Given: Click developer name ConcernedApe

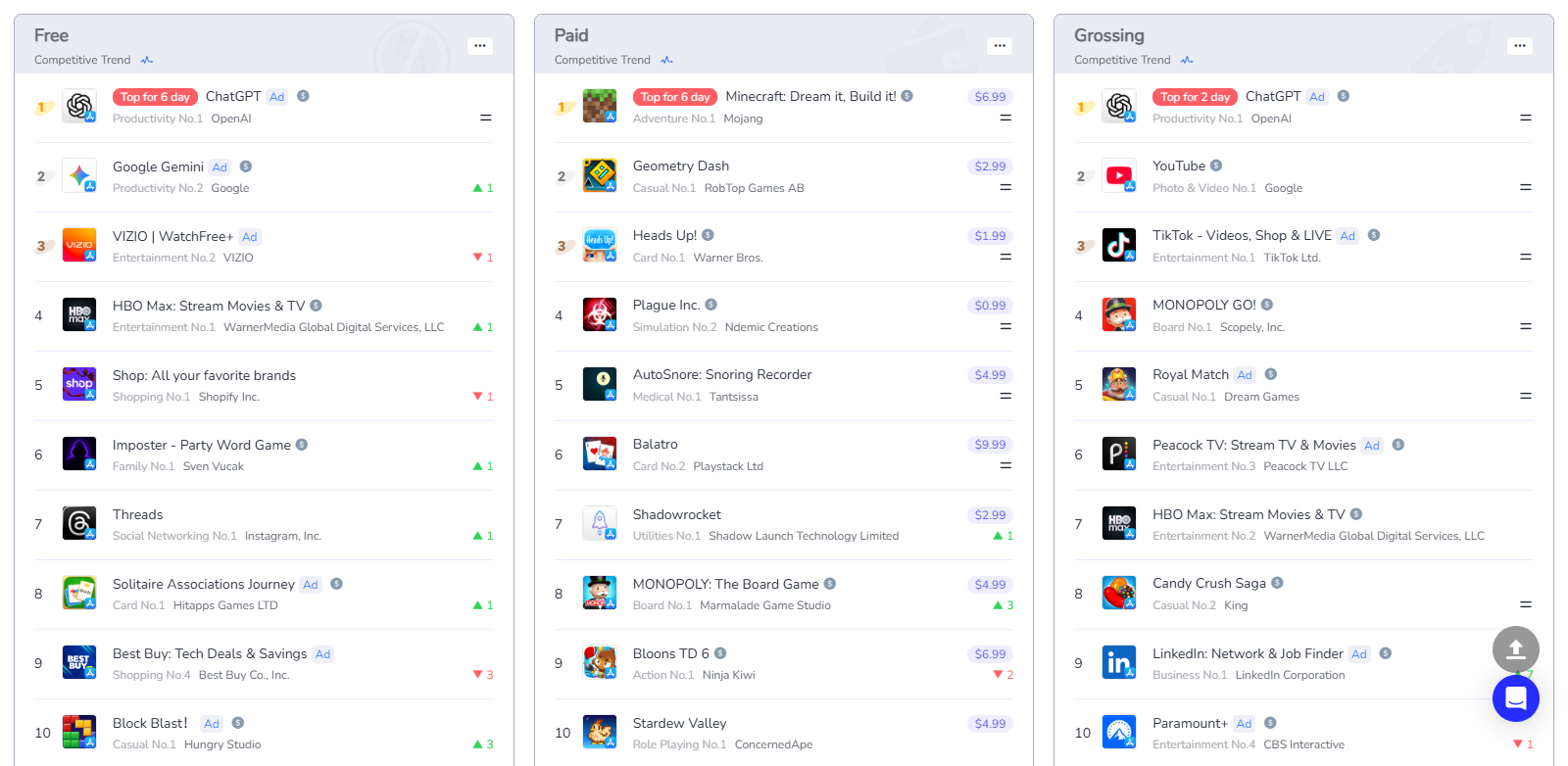Looking at the screenshot, I should 773,744.
